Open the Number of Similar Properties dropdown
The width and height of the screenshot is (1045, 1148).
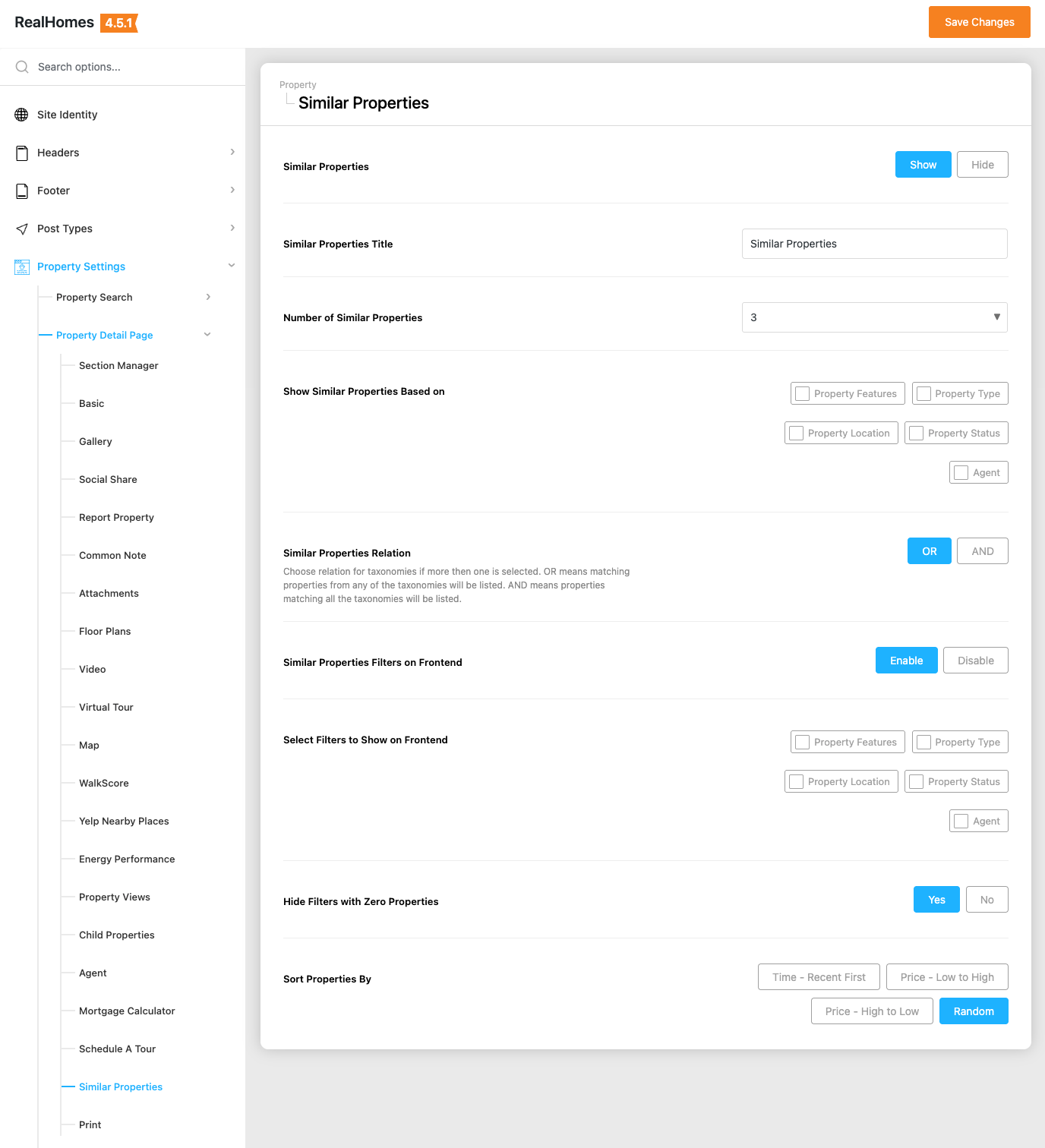pos(874,317)
